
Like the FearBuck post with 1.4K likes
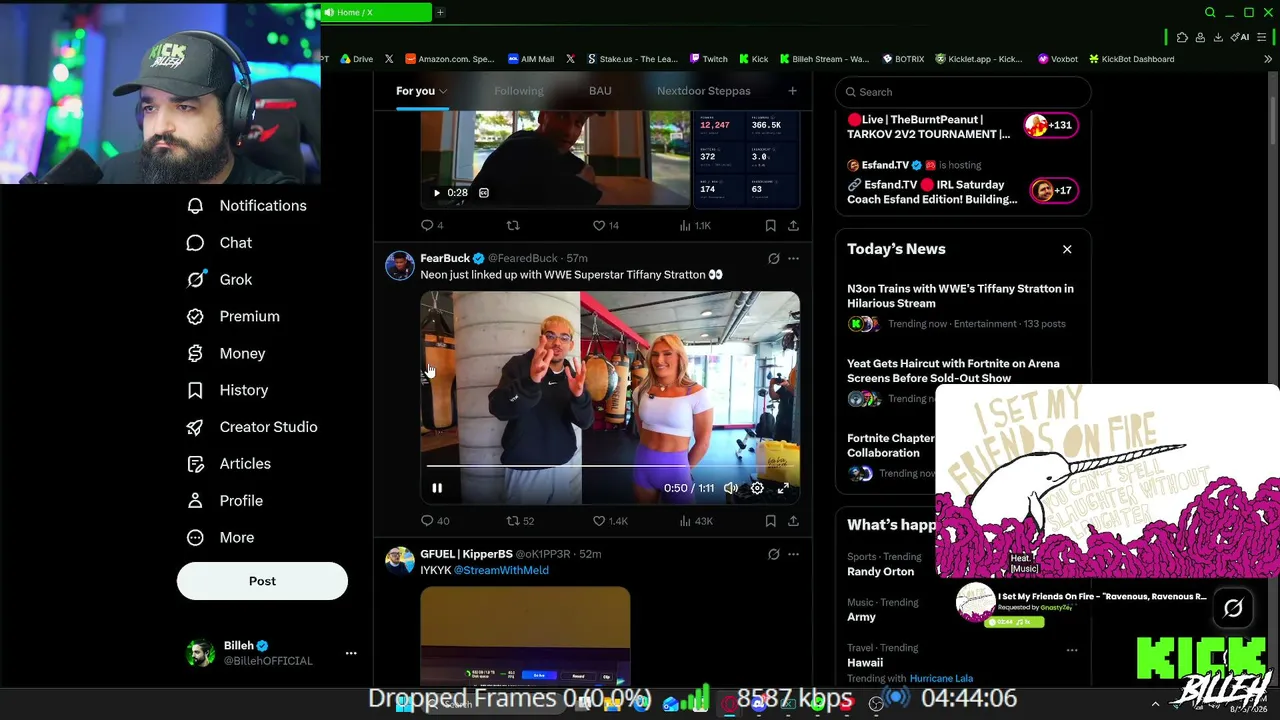[599, 521]
